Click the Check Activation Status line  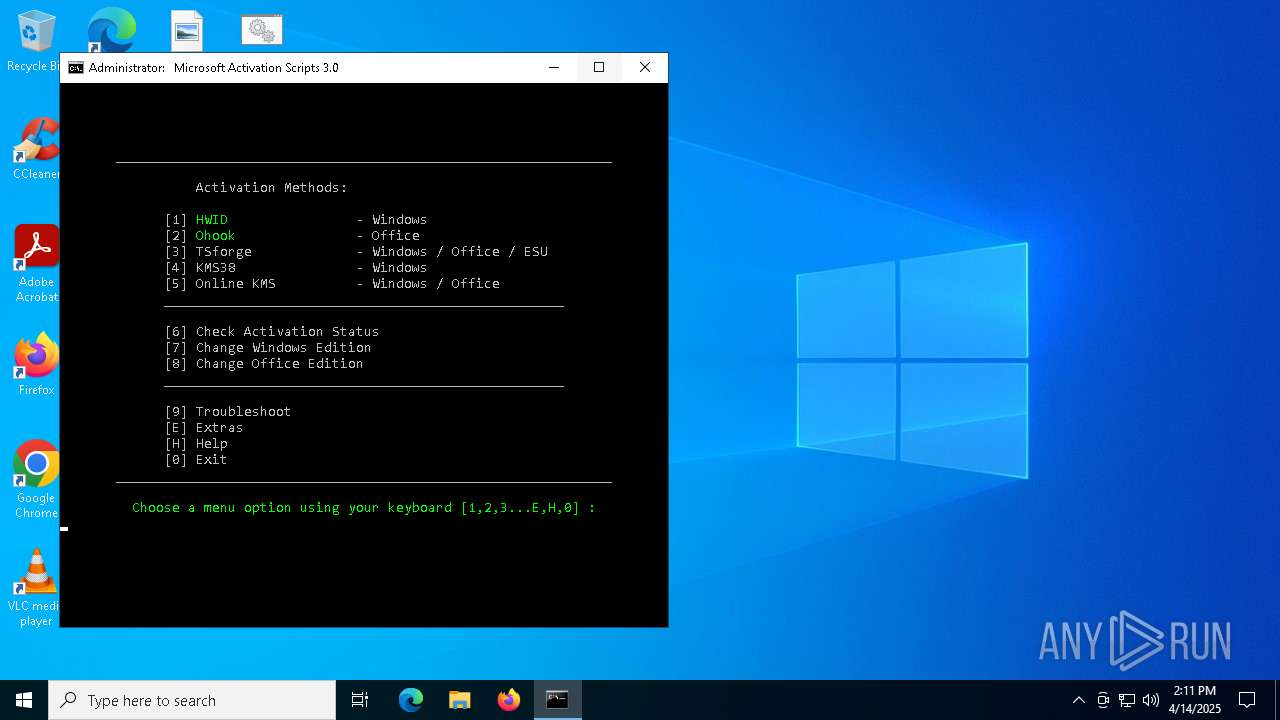coord(272,332)
